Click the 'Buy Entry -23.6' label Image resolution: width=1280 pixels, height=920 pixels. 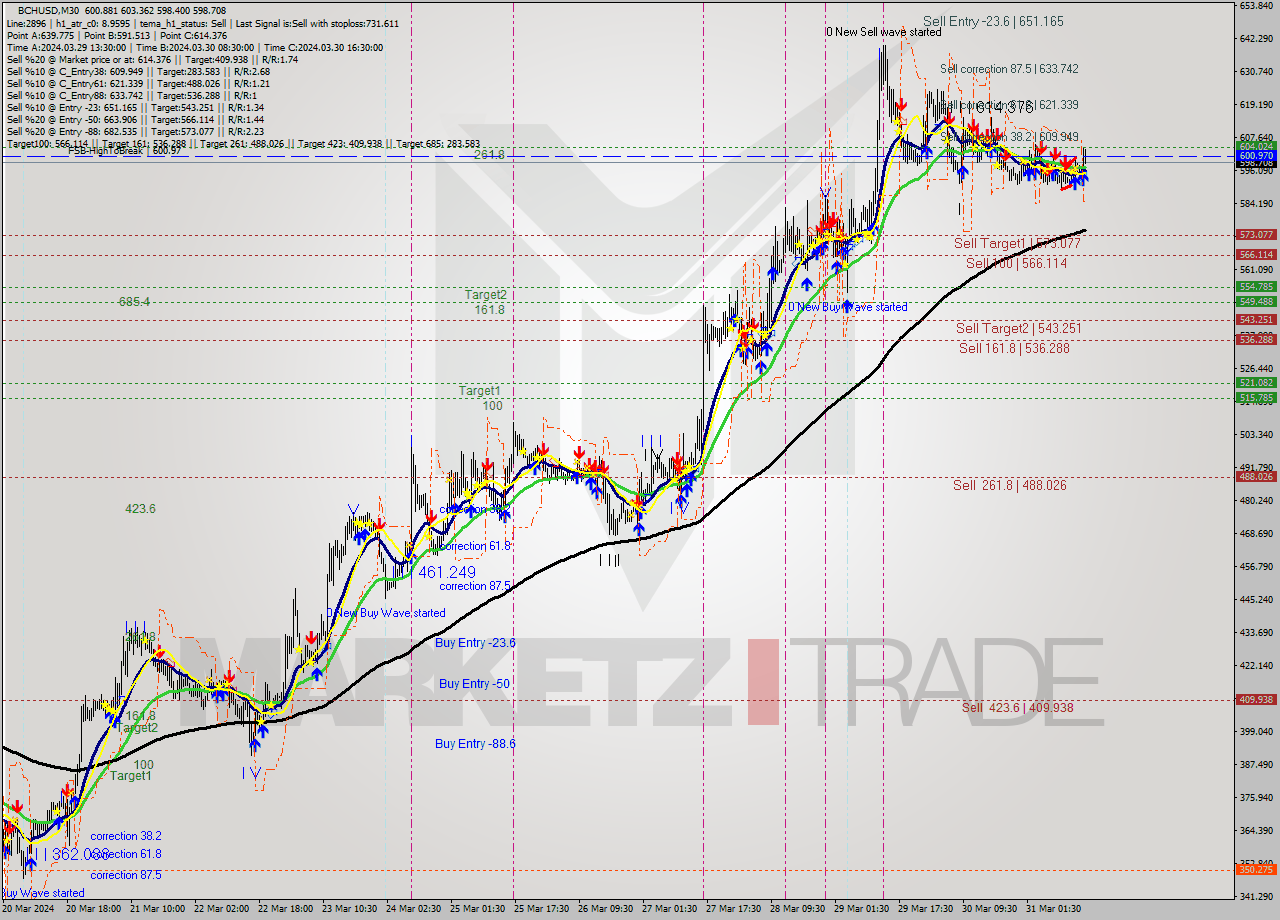coord(475,643)
